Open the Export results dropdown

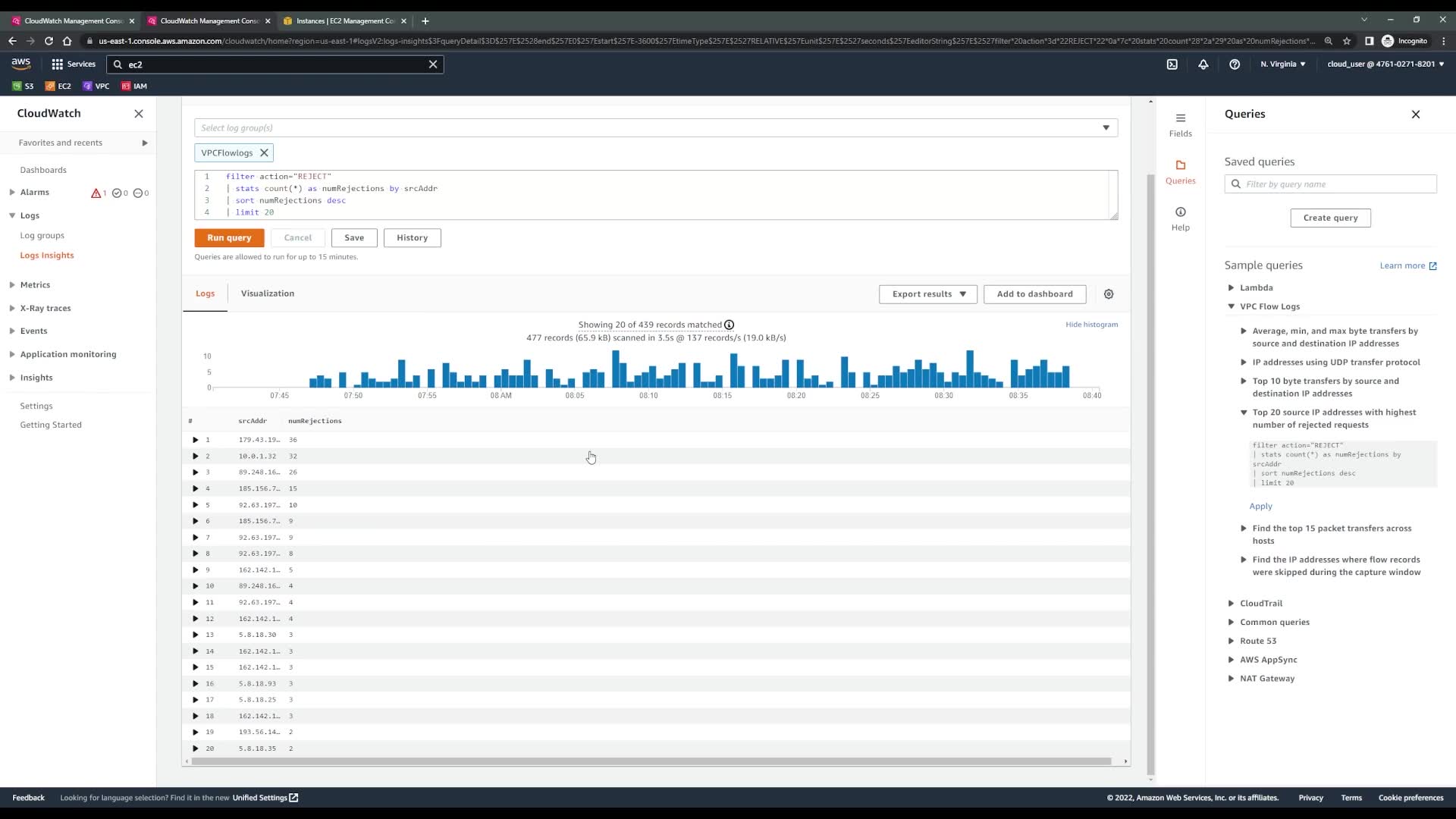[x=928, y=294]
